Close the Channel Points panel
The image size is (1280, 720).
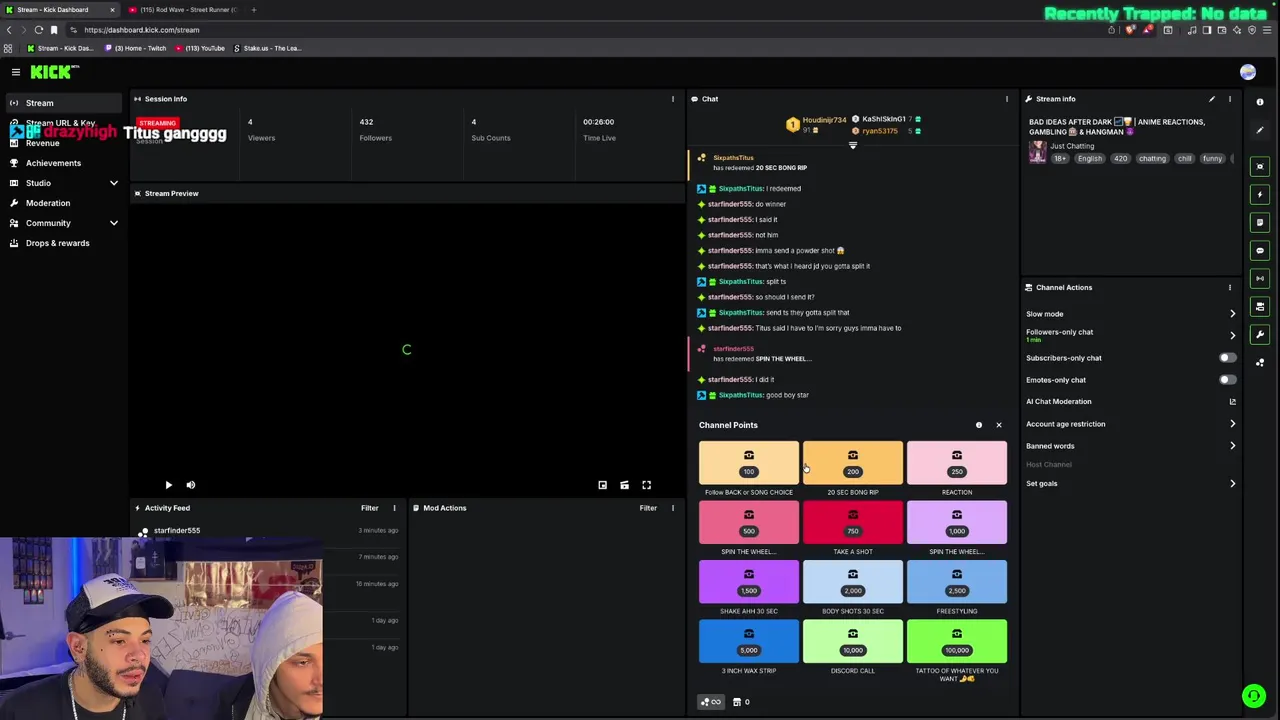coord(998,425)
